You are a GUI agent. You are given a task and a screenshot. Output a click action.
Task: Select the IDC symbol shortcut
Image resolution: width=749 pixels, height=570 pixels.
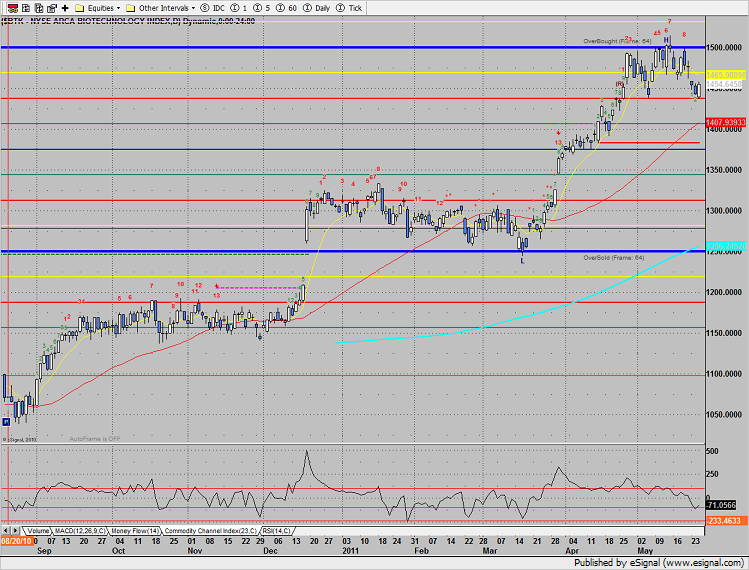(x=213, y=8)
